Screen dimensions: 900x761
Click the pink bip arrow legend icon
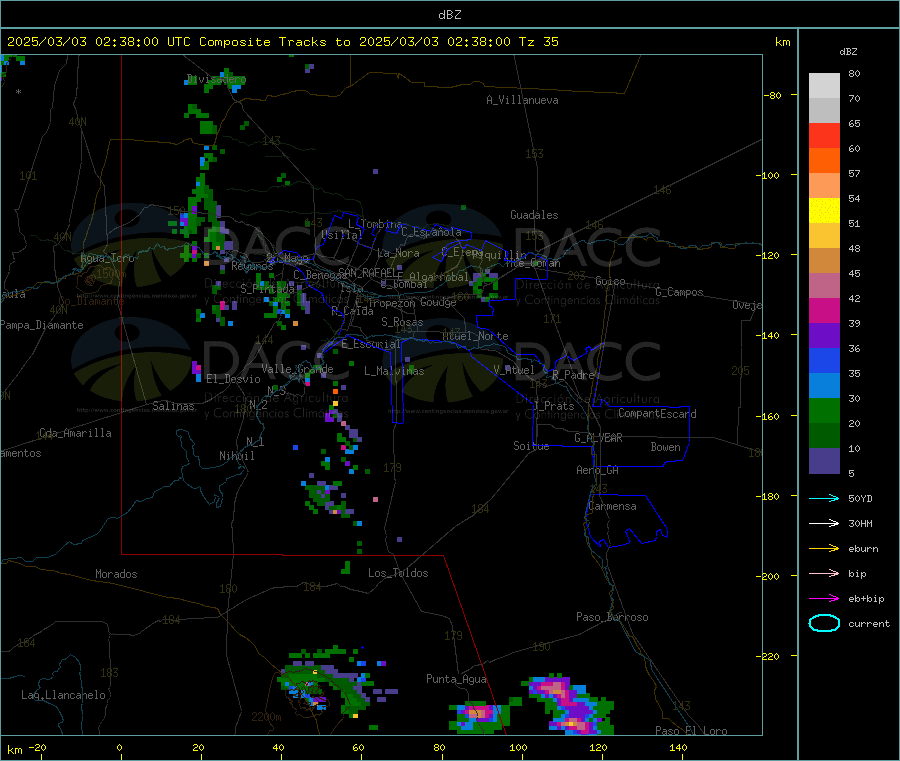pyautogui.click(x=824, y=573)
